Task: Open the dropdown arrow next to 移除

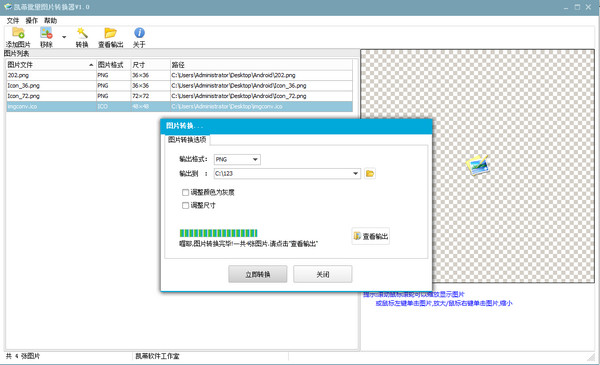Action: (64, 37)
